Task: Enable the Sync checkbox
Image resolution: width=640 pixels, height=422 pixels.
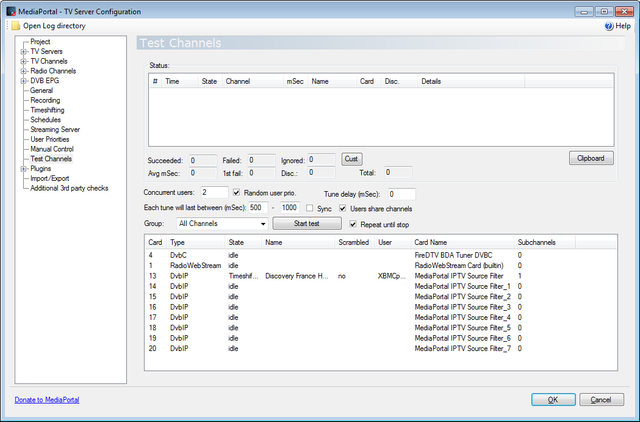Action: 310,208
